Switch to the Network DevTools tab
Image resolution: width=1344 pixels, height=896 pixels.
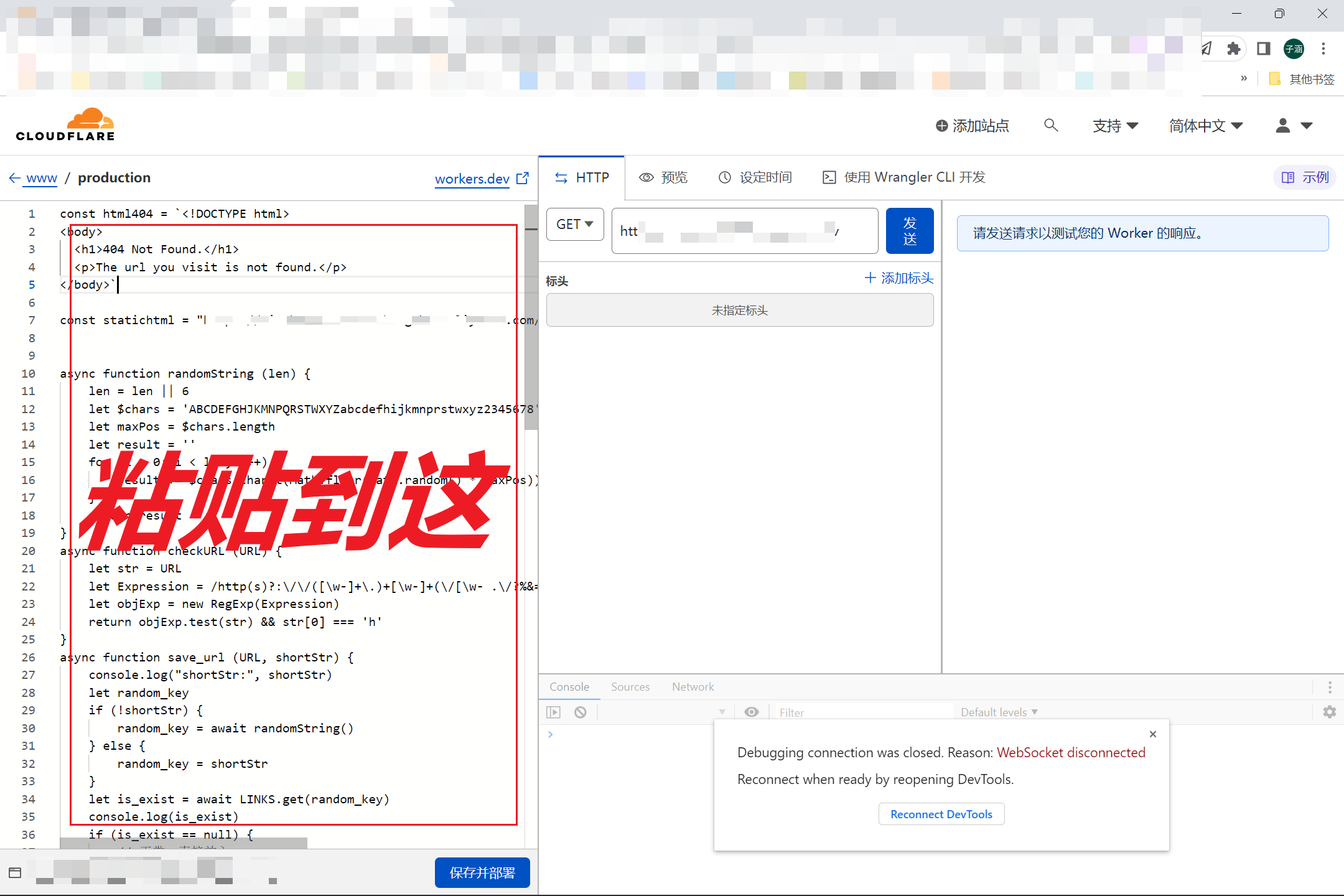click(693, 686)
